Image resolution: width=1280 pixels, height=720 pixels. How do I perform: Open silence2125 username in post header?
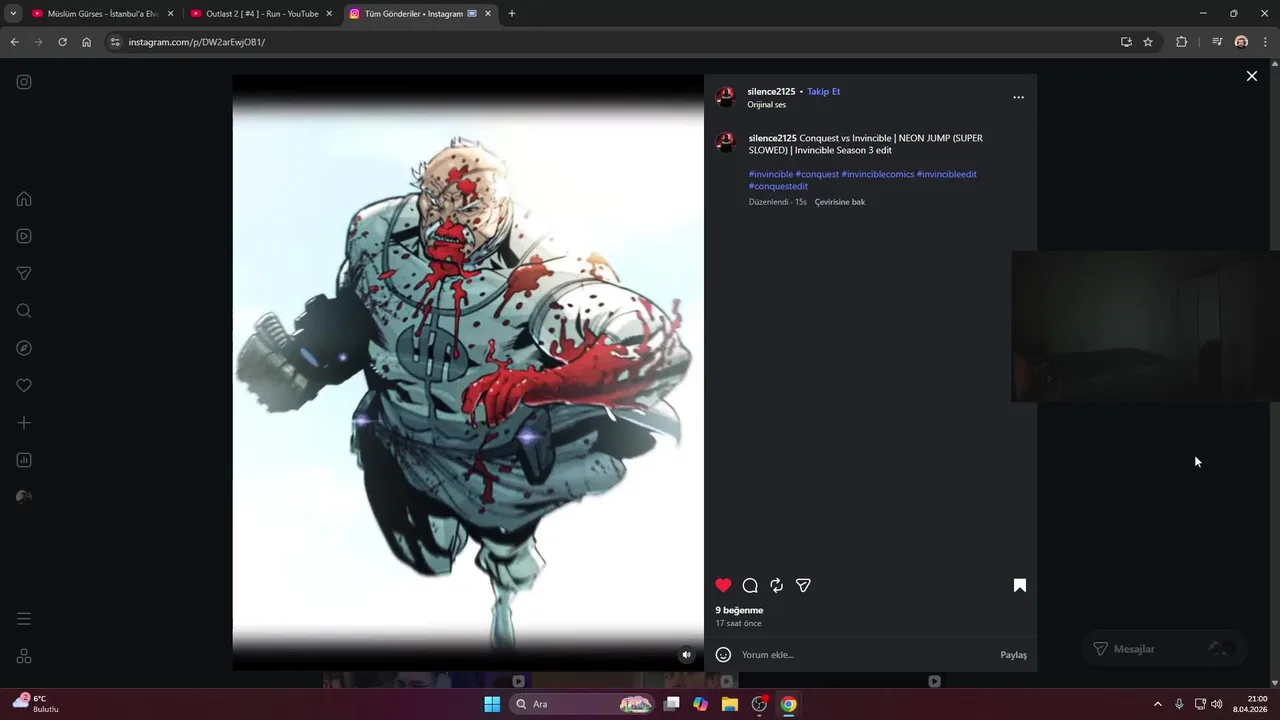point(771,91)
